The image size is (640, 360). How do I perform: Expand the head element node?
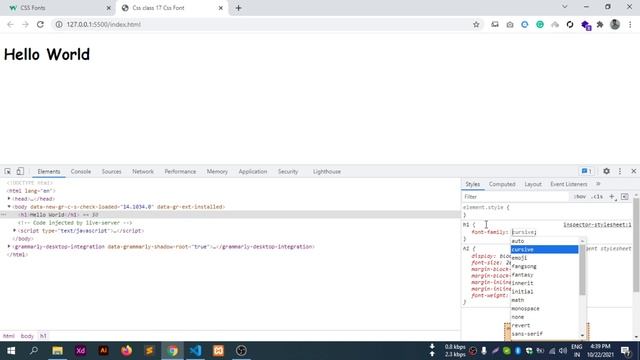coord(9,198)
